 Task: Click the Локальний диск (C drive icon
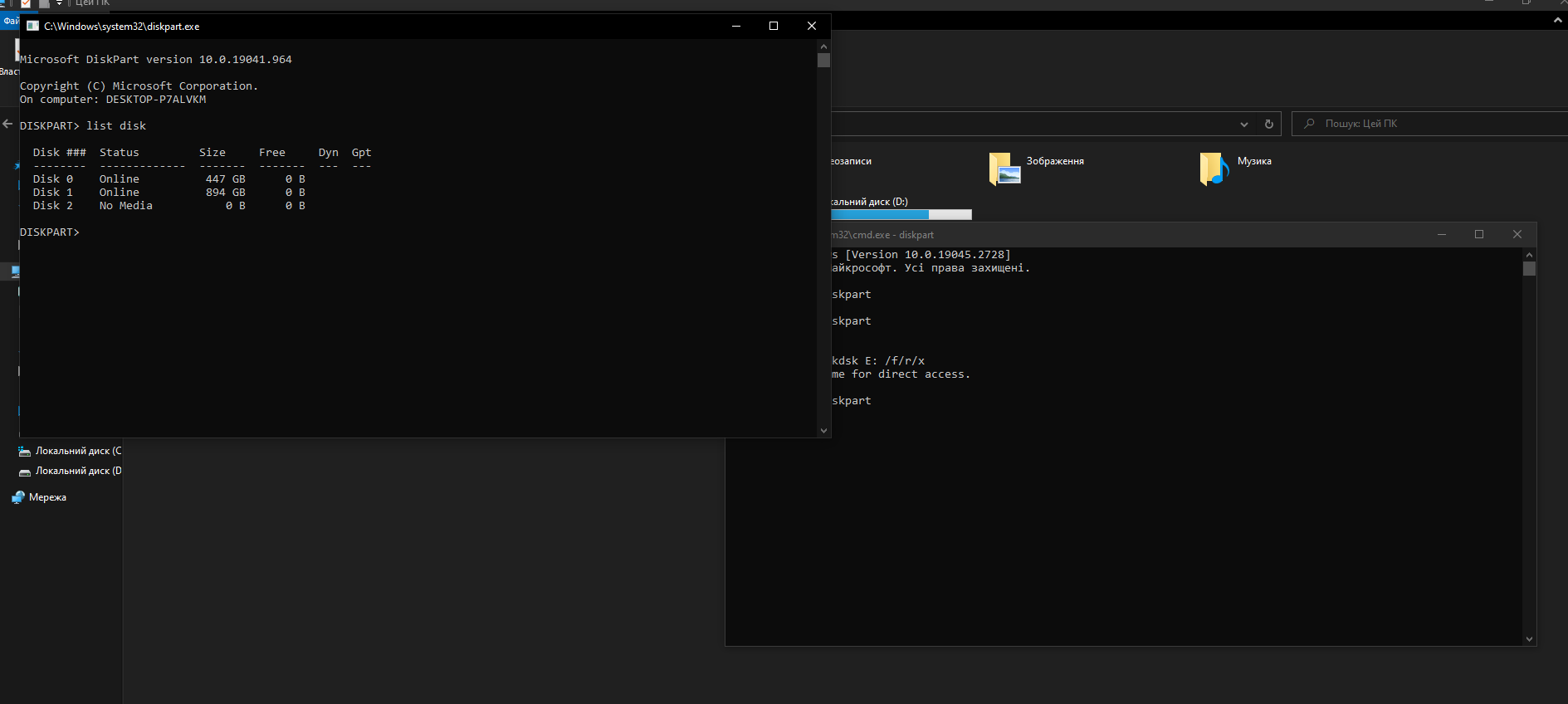(x=25, y=451)
